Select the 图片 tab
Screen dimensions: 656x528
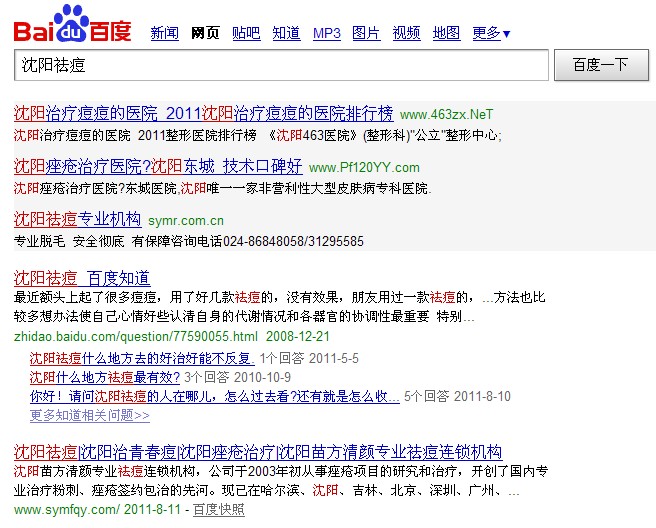click(x=366, y=33)
